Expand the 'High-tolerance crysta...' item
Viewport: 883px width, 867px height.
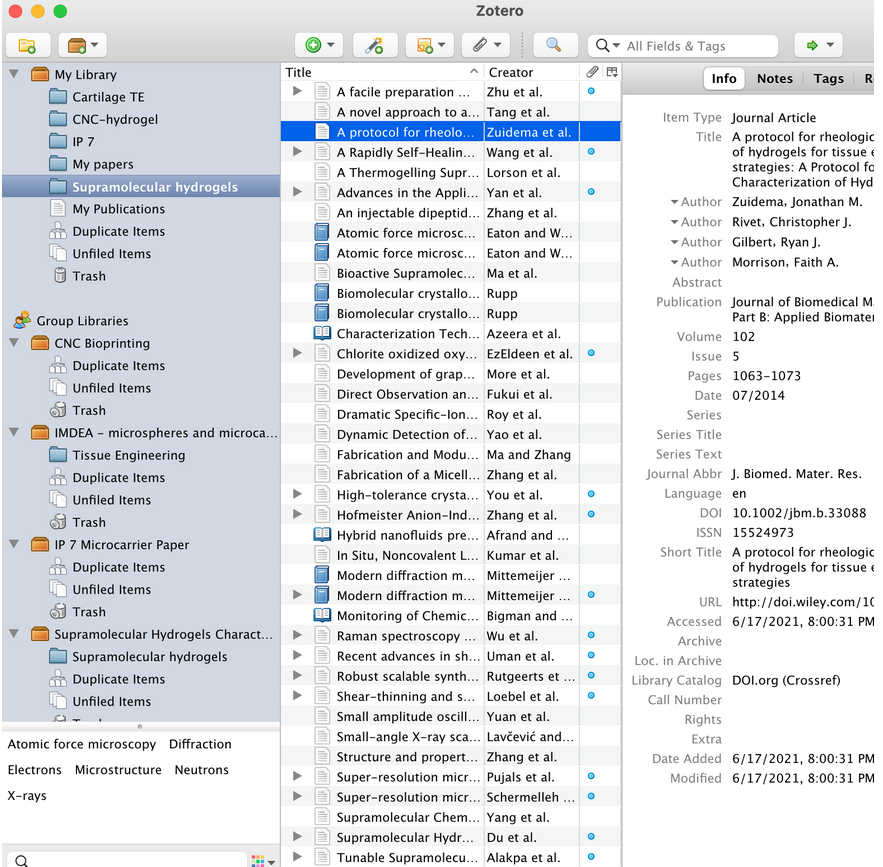(x=297, y=494)
